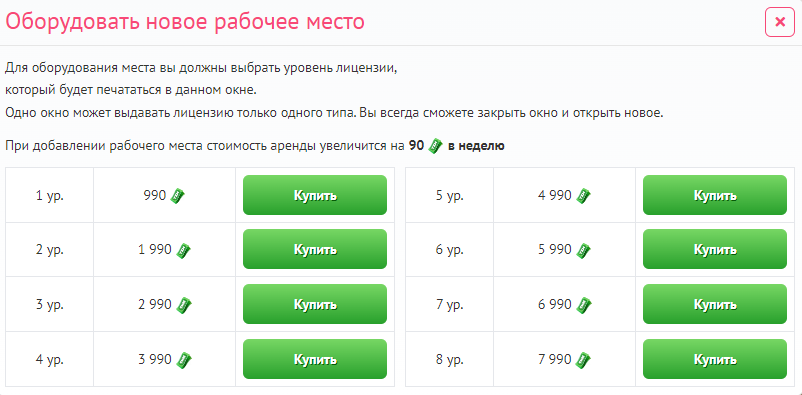Click the money icon beside 1 990 price

click(x=183, y=251)
